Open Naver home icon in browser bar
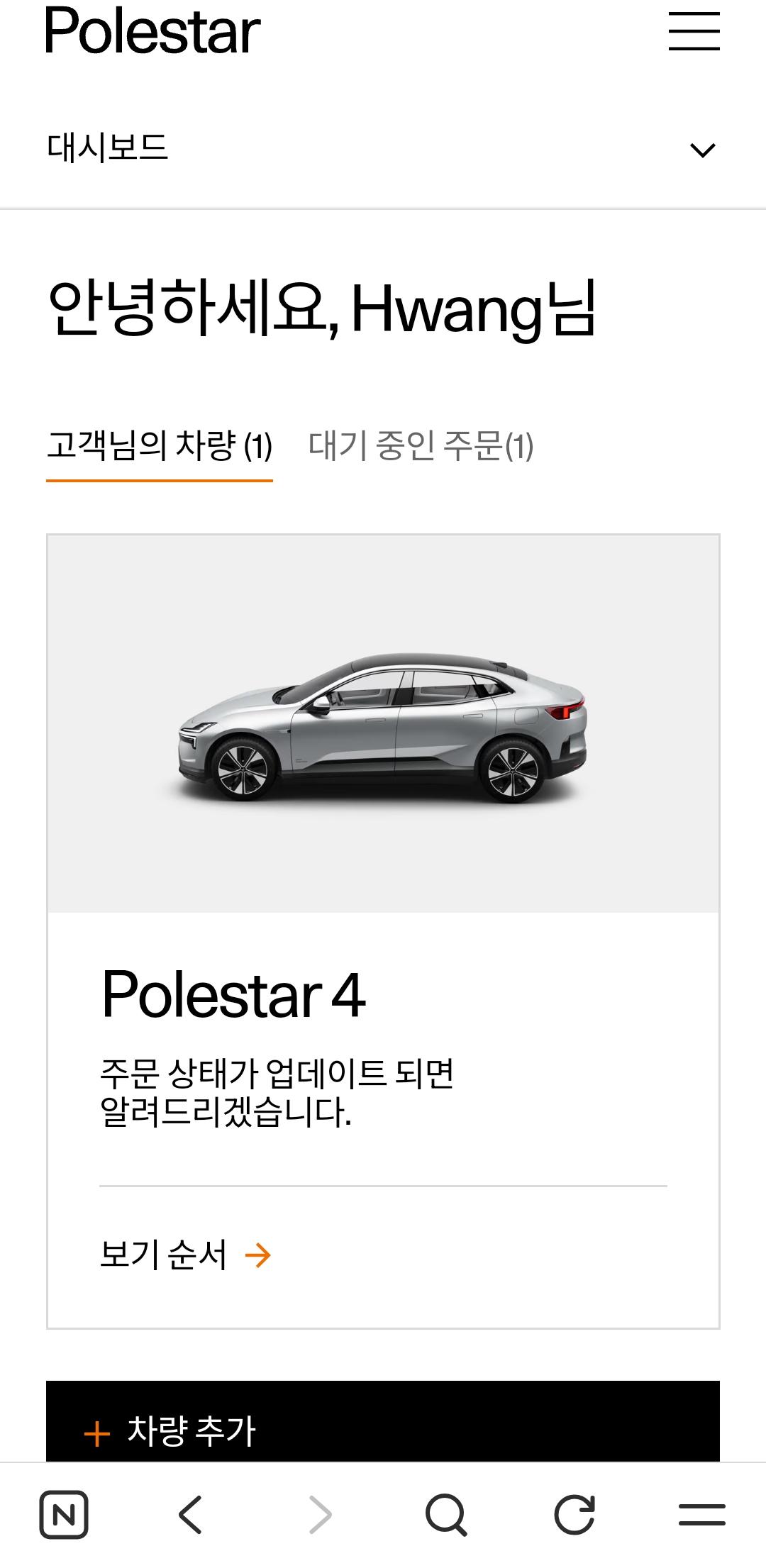Image resolution: width=766 pixels, height=1568 pixels. [64, 1516]
